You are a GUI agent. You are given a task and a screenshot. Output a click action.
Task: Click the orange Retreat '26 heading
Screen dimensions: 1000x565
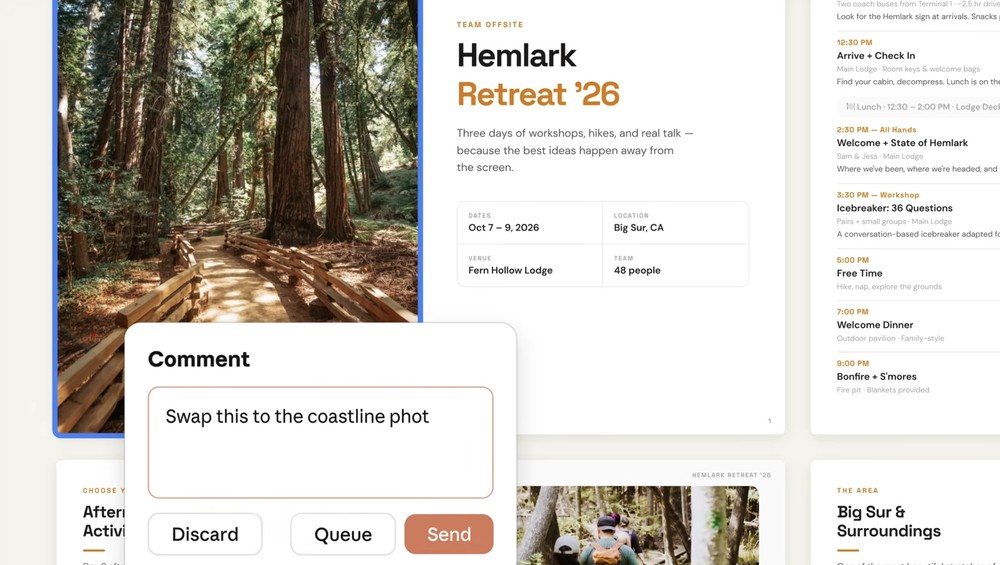(538, 94)
